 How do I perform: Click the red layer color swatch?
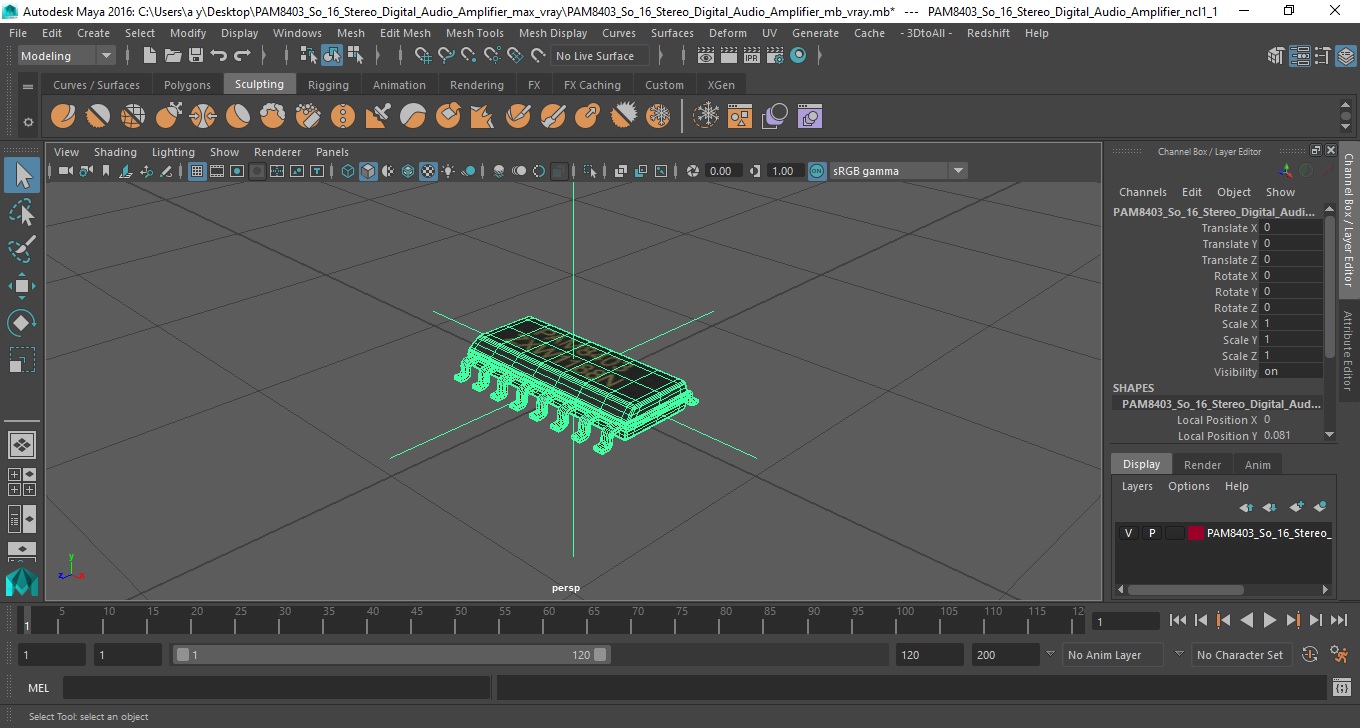[x=1195, y=533]
